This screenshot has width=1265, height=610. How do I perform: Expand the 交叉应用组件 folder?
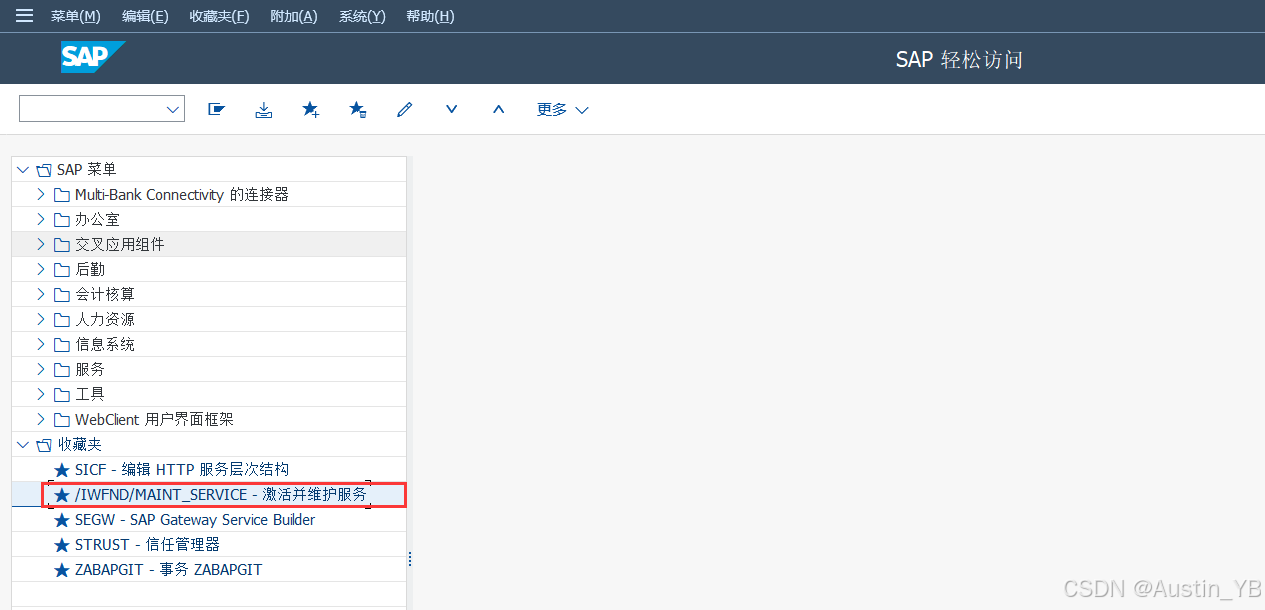pyautogui.click(x=40, y=244)
